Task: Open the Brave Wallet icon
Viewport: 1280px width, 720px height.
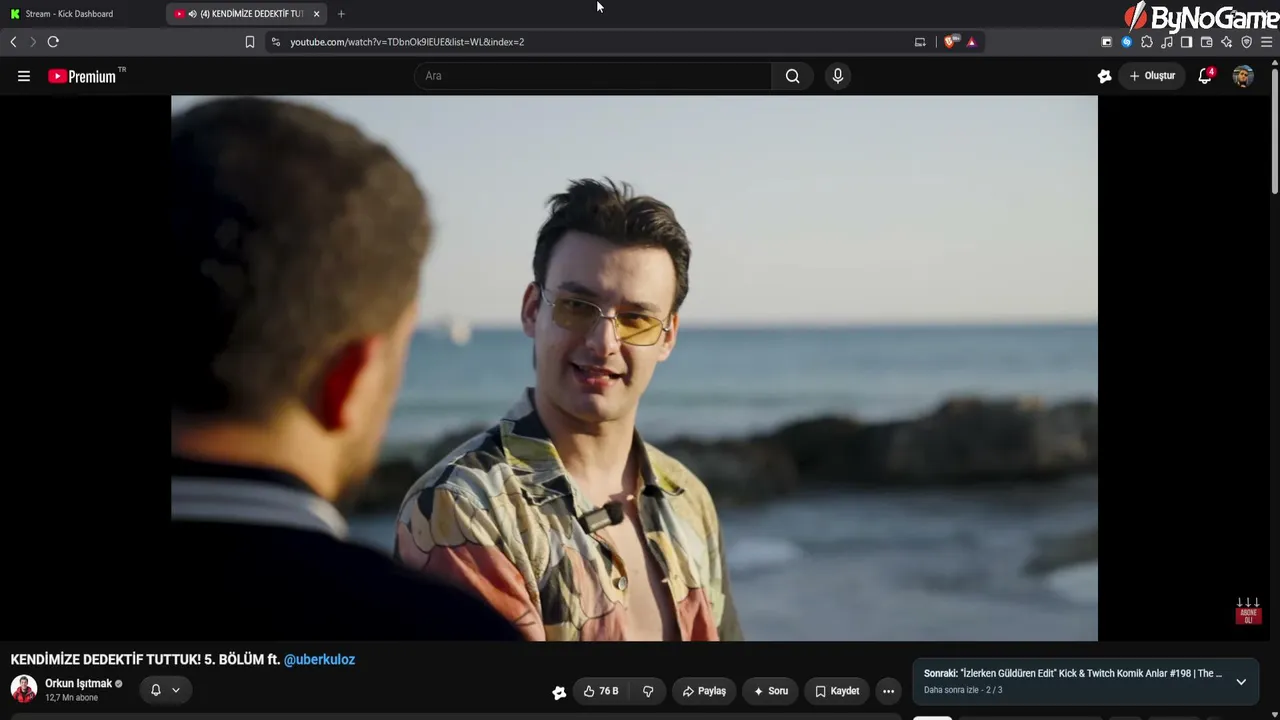Action: point(1206,42)
